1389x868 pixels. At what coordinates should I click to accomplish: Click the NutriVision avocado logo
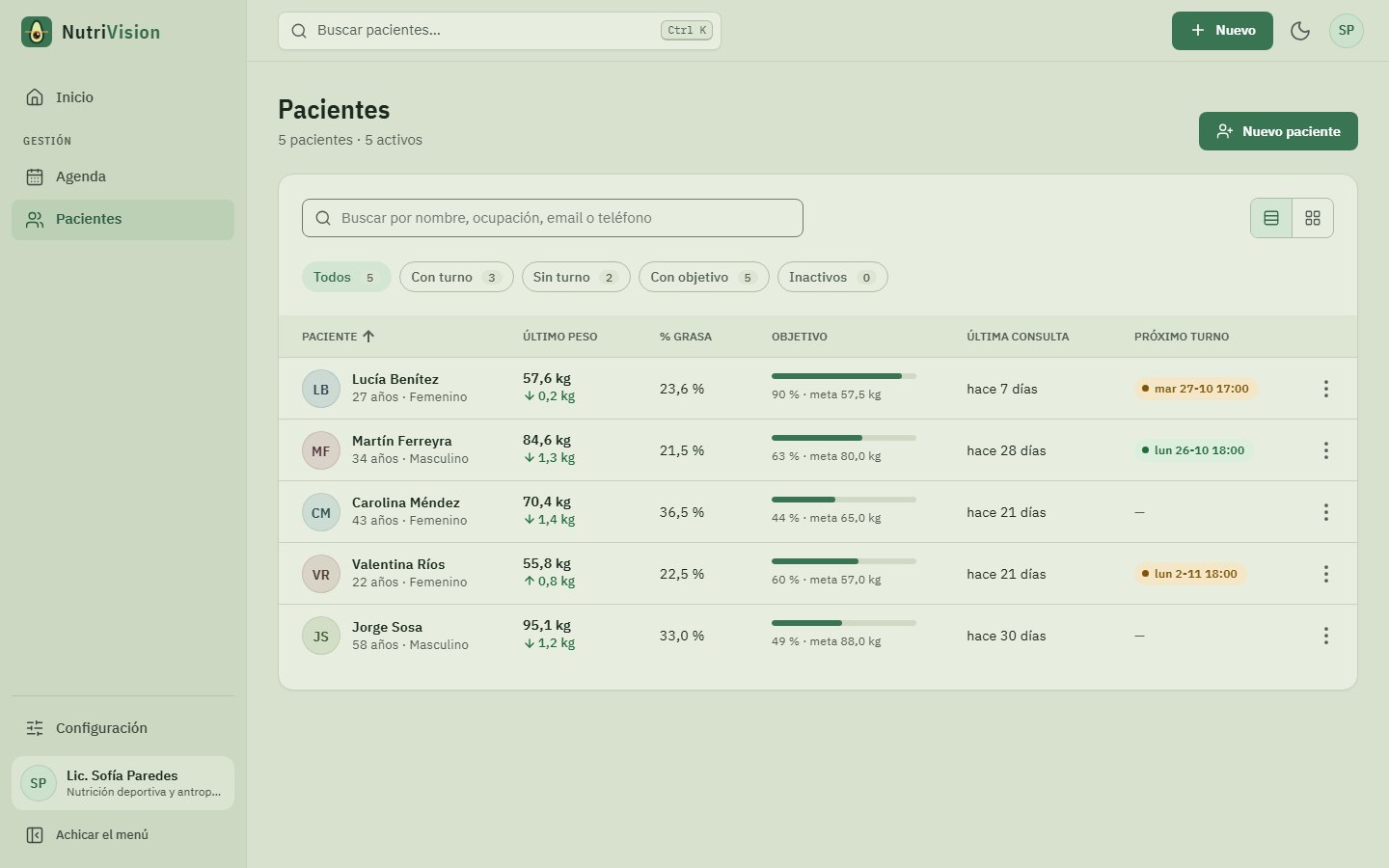37,32
